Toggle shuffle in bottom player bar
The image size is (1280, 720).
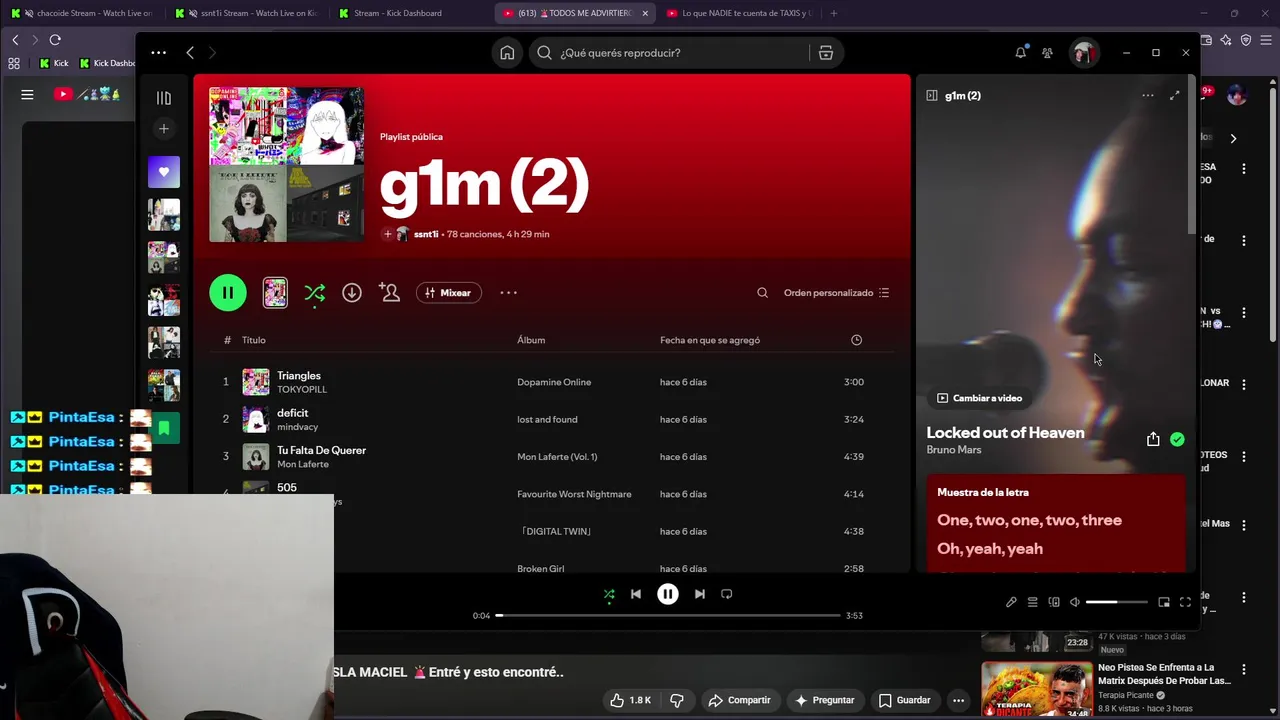tap(609, 595)
